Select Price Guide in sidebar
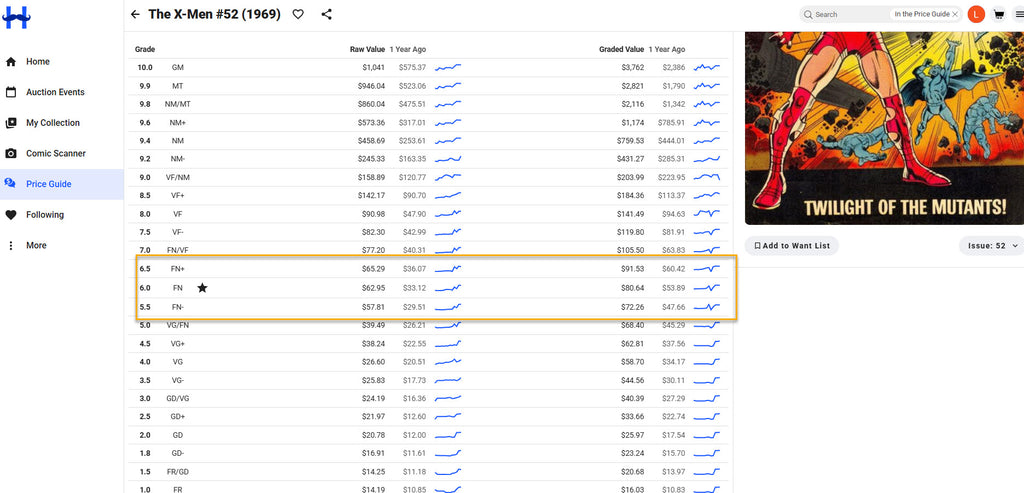The width and height of the screenshot is (1024, 493). tap(49, 184)
